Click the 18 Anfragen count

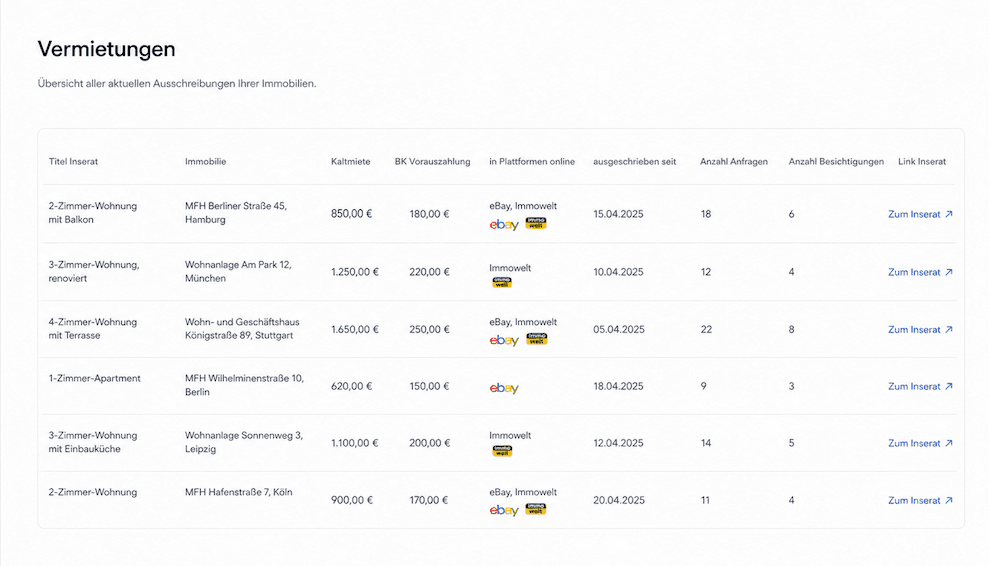pos(706,215)
